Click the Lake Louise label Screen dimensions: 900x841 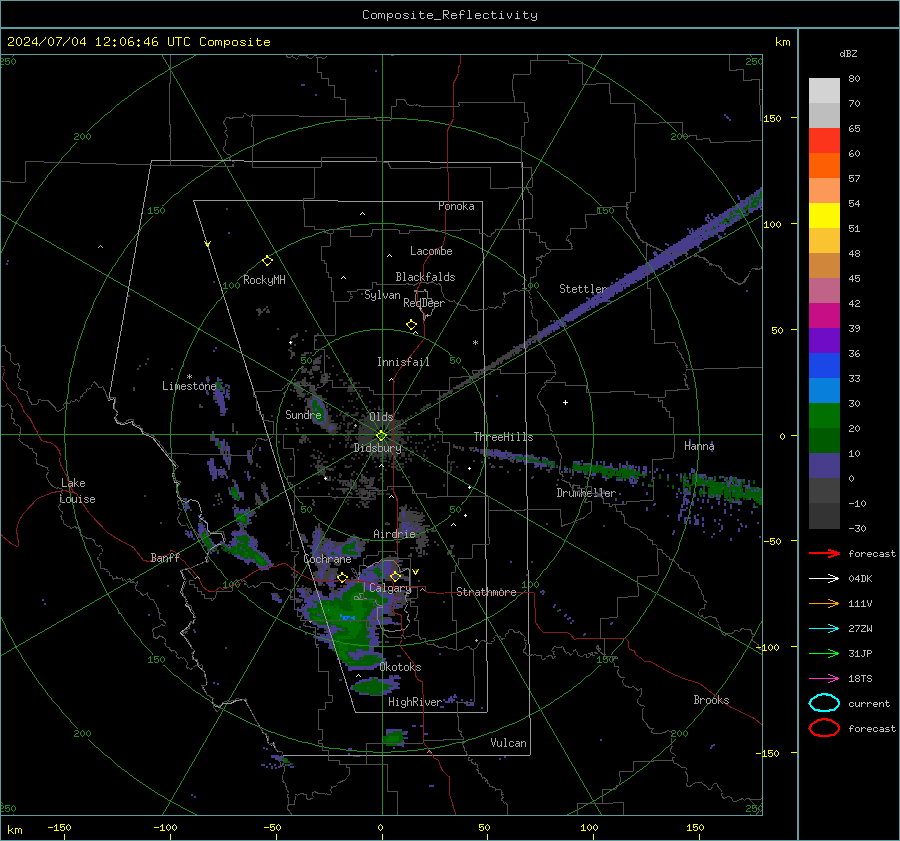point(77,491)
